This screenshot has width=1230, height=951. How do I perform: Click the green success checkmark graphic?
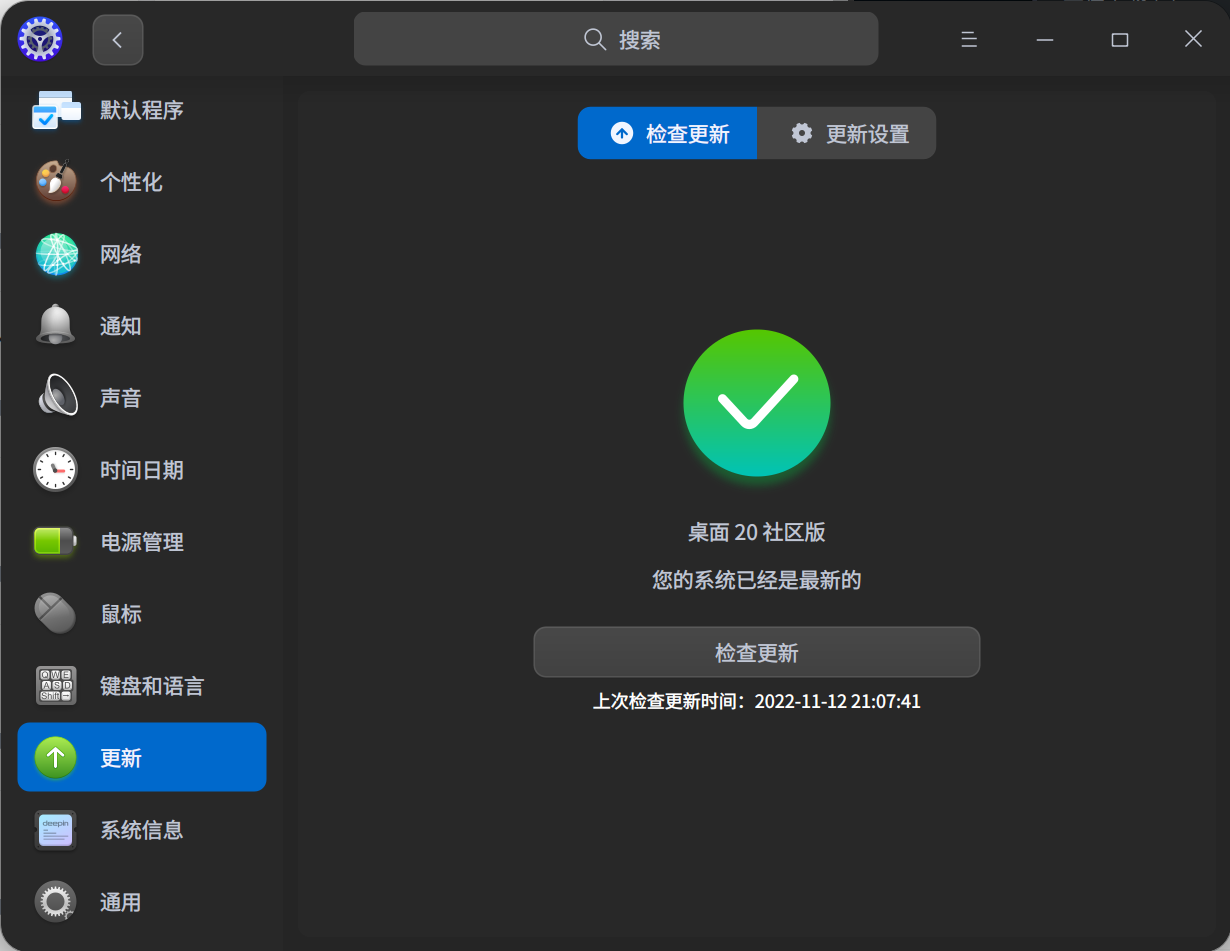[757, 403]
